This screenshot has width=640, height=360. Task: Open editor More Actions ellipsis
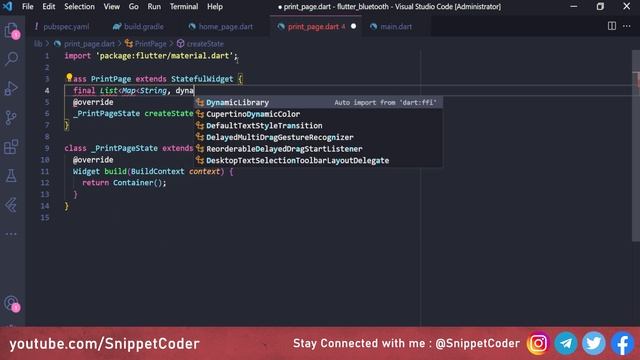point(627,26)
